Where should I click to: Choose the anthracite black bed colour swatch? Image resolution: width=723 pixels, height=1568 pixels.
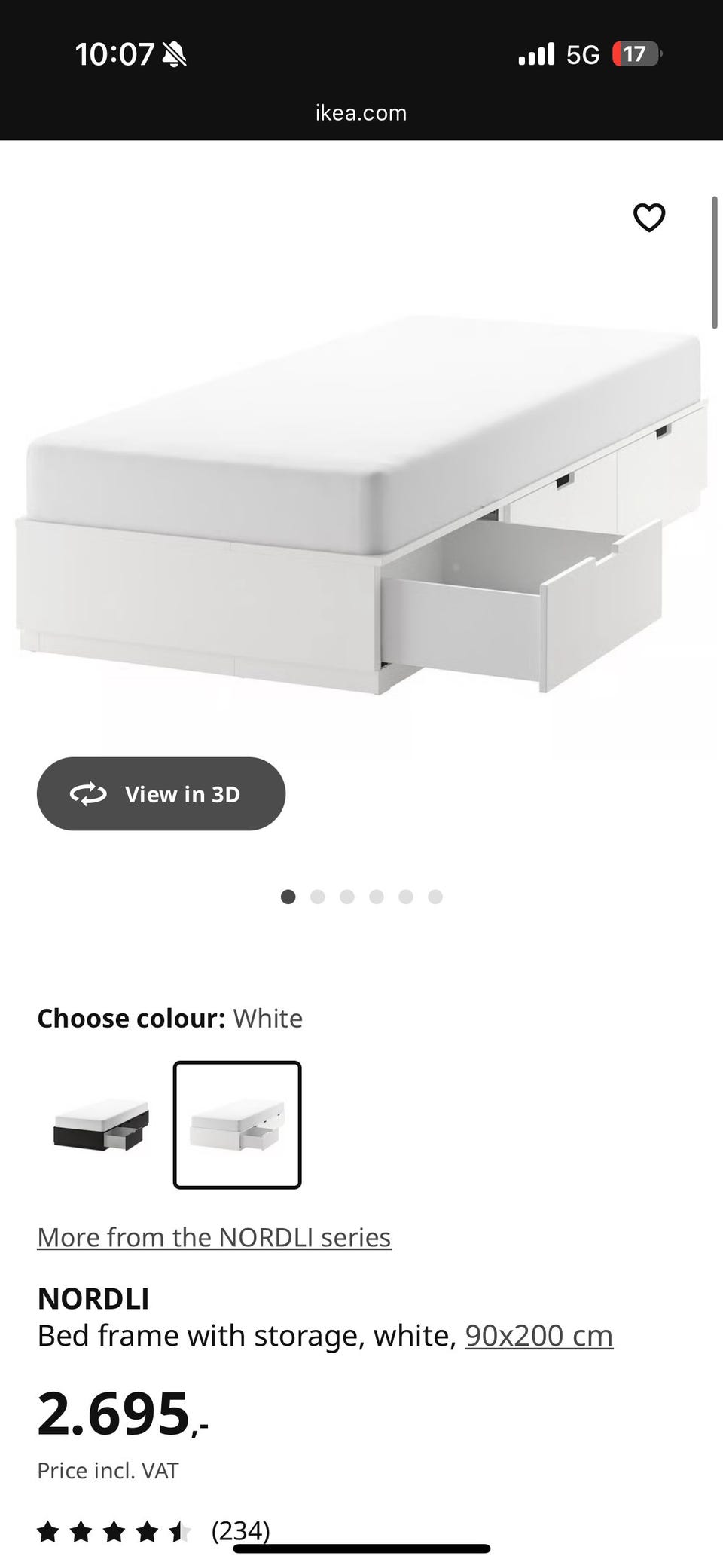[102, 1125]
